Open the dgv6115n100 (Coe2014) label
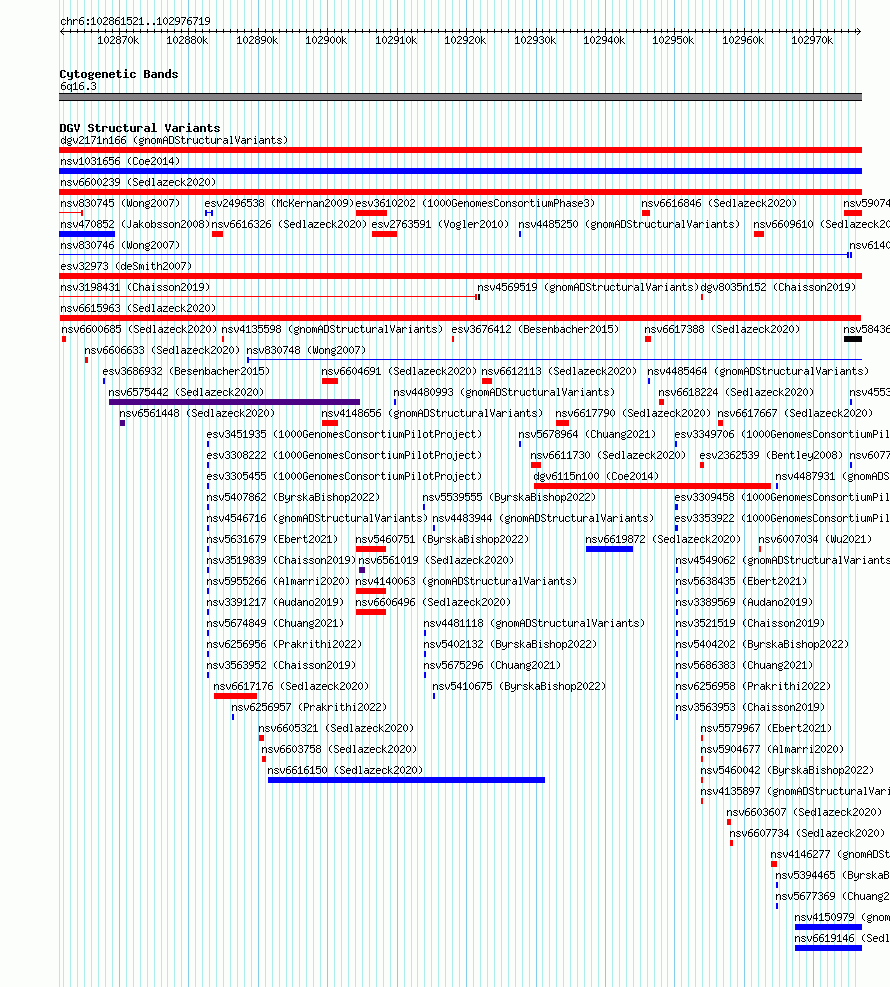 point(596,477)
